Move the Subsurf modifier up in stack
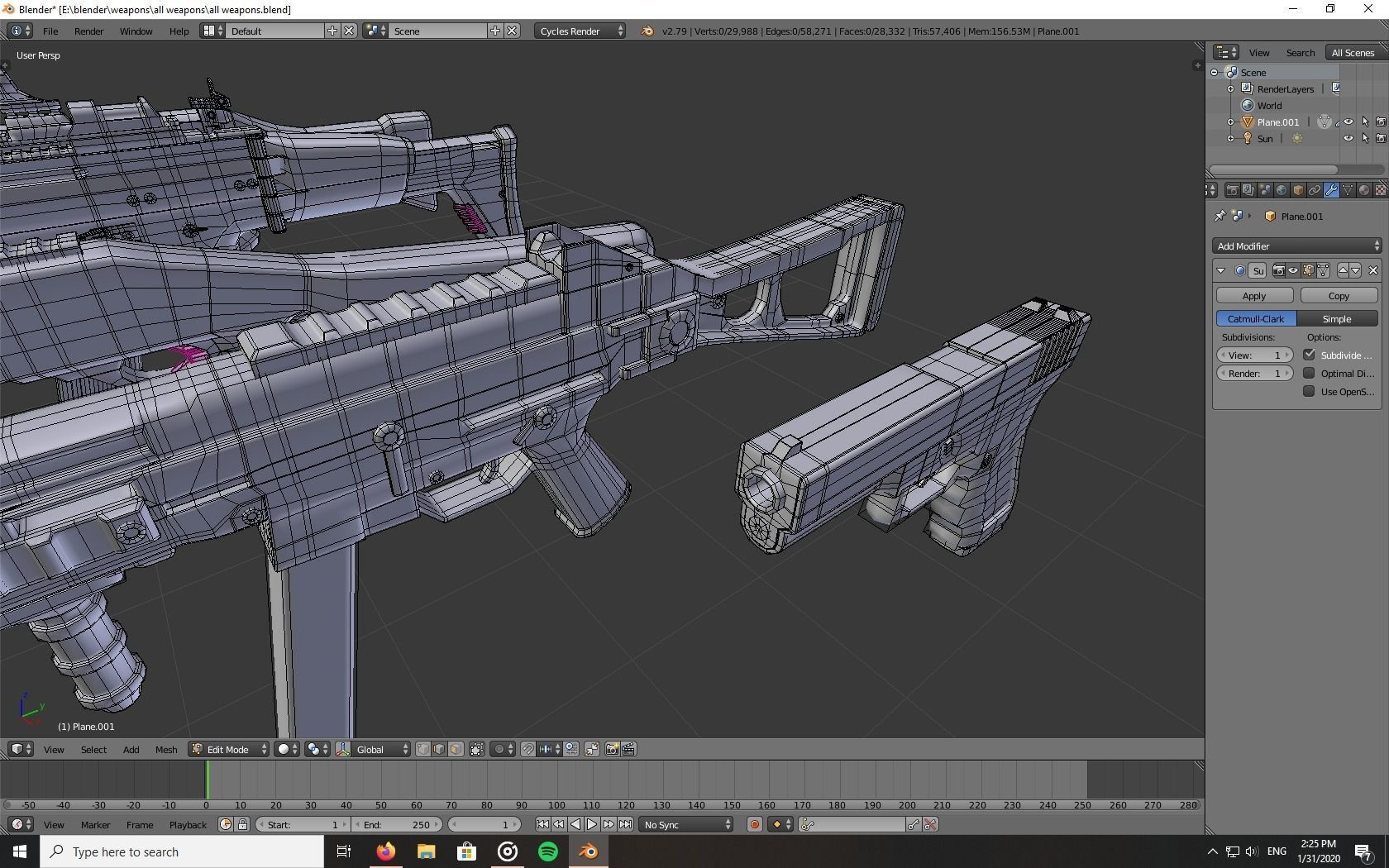 1344,270
